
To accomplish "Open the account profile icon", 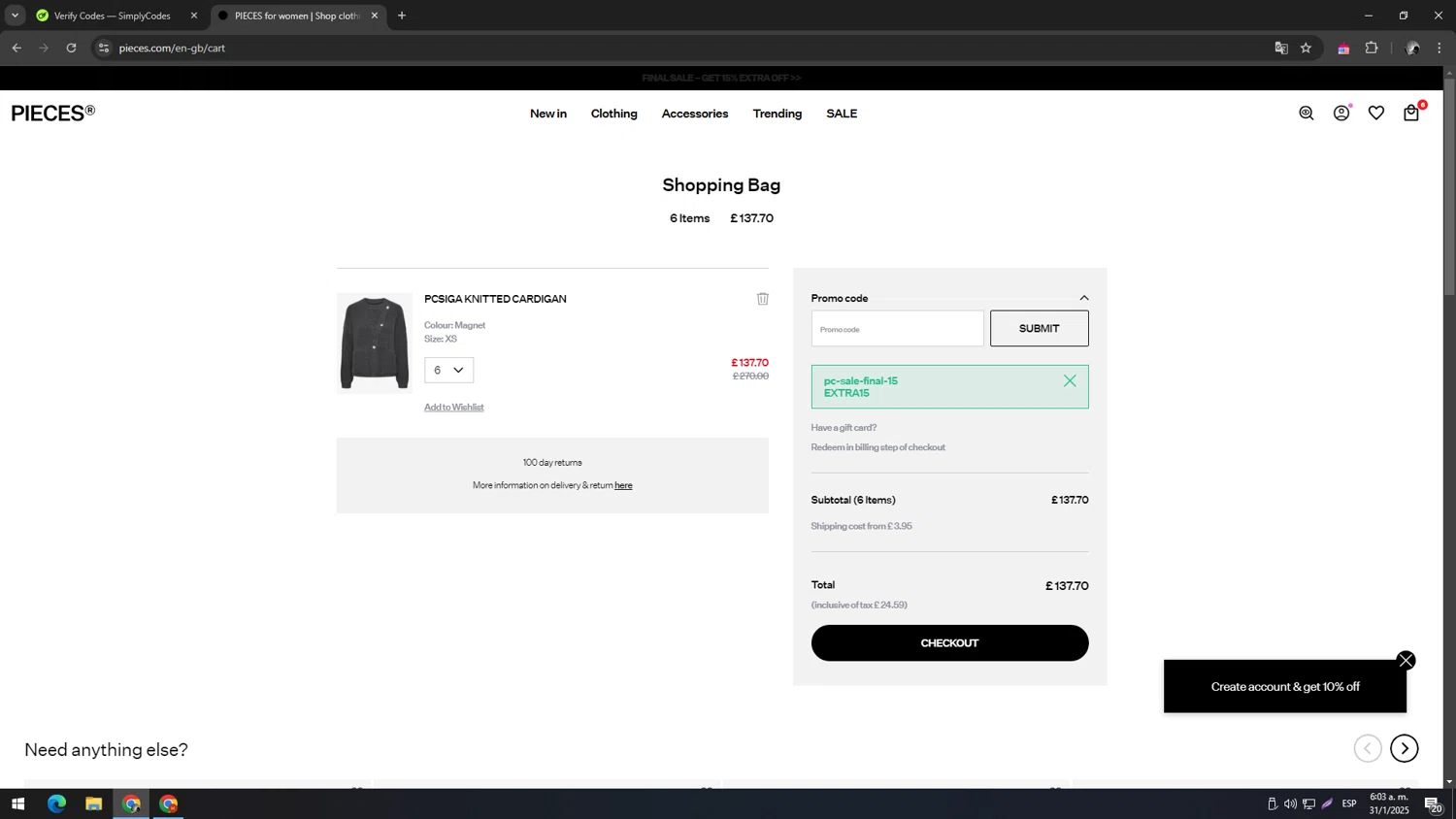I will pyautogui.click(x=1341, y=114).
